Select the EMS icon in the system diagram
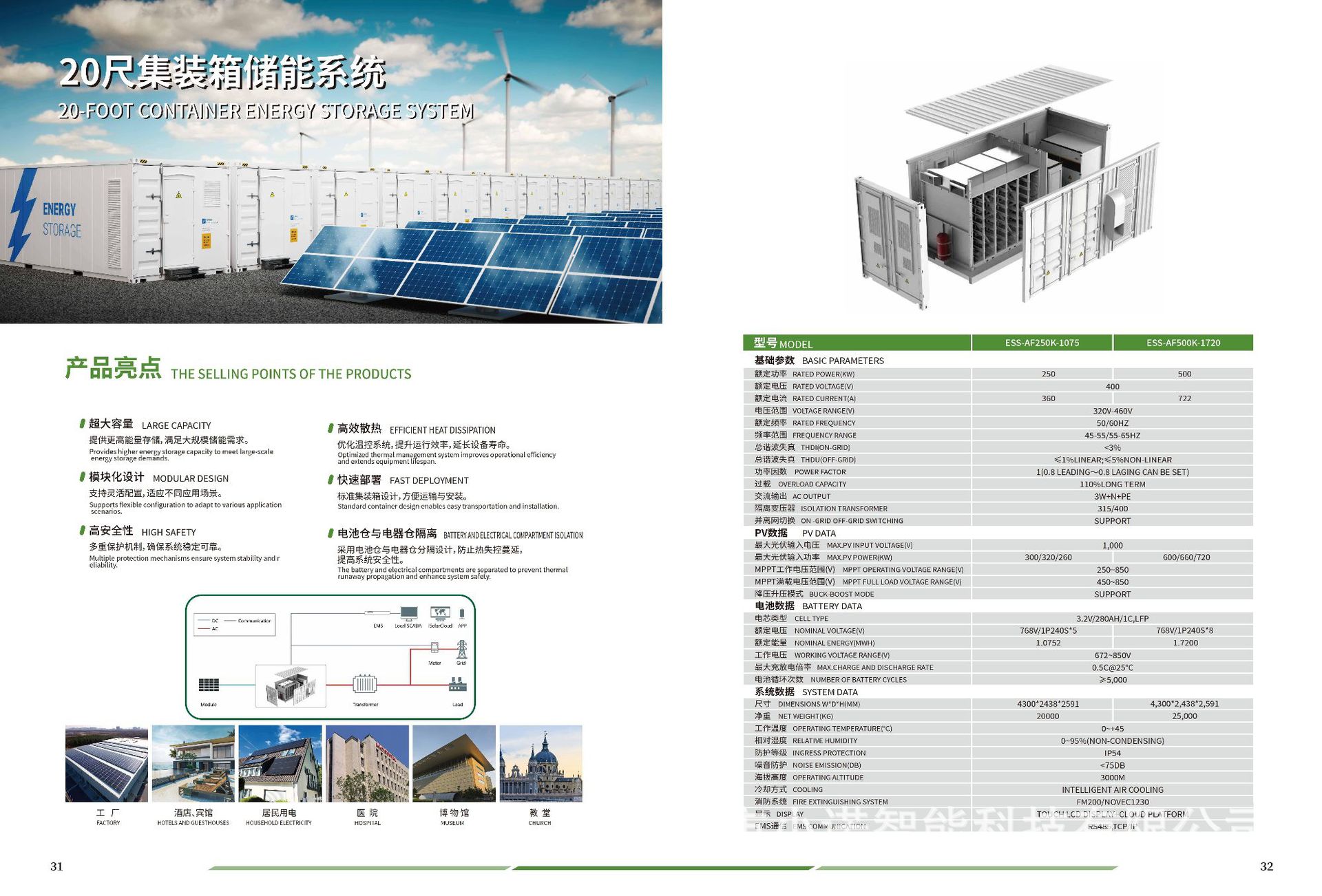This screenshot has height=896, width=1322. point(377,612)
